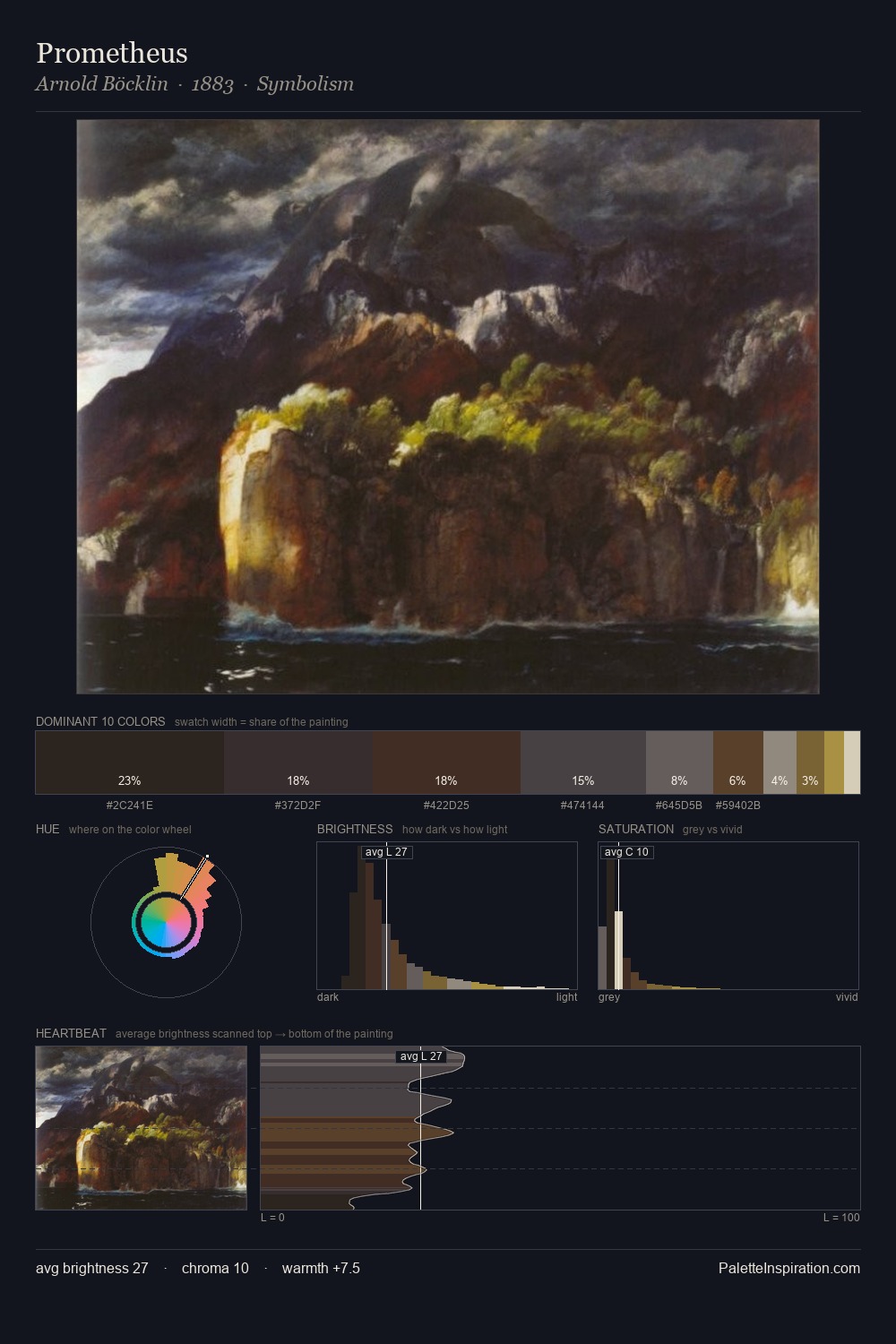This screenshot has height=1344, width=896.
Task: Click the avg brightness 27 footer stat
Action: pos(92,1269)
